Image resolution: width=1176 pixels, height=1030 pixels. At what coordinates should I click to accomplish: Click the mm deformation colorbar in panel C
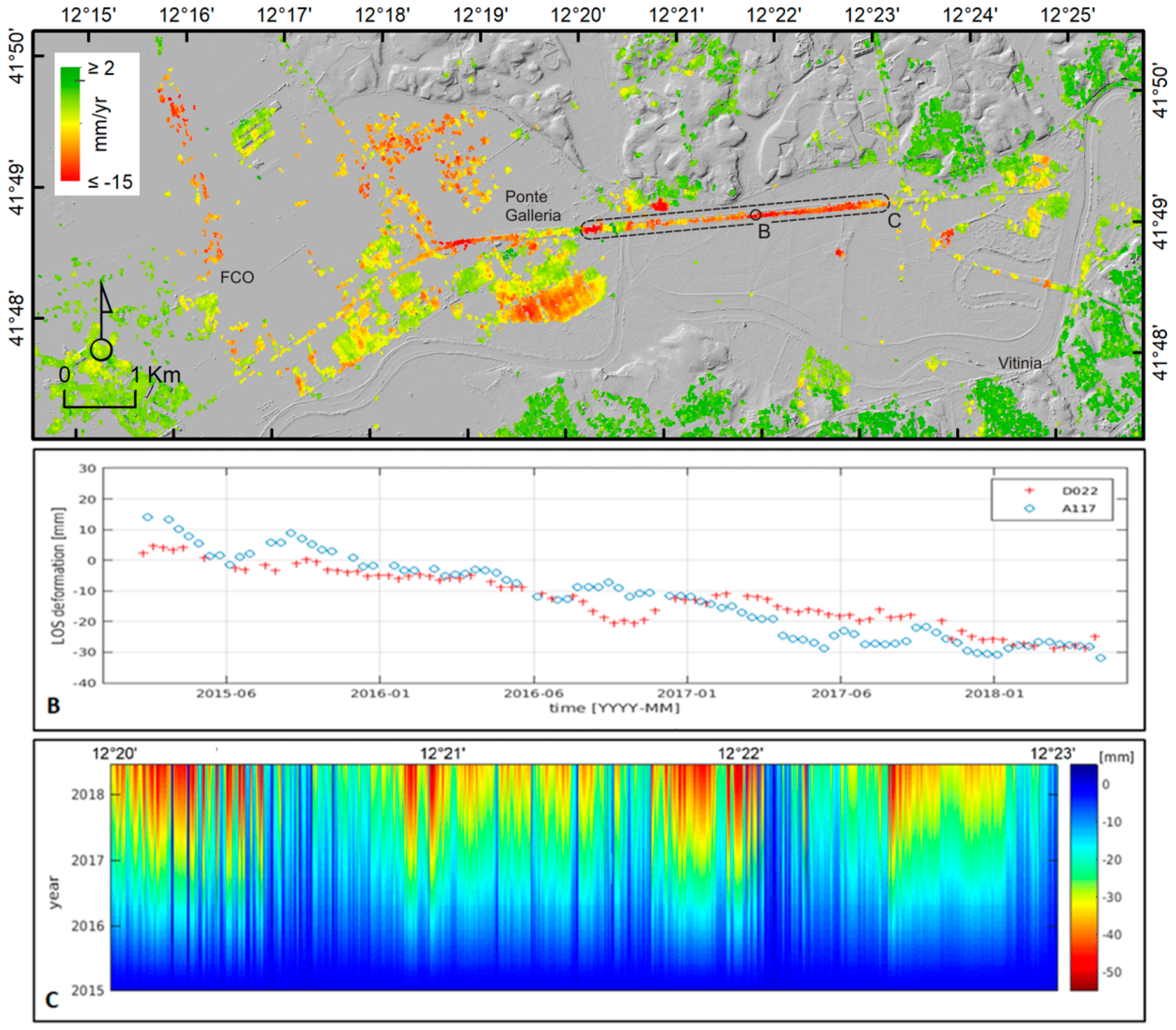click(x=1084, y=878)
